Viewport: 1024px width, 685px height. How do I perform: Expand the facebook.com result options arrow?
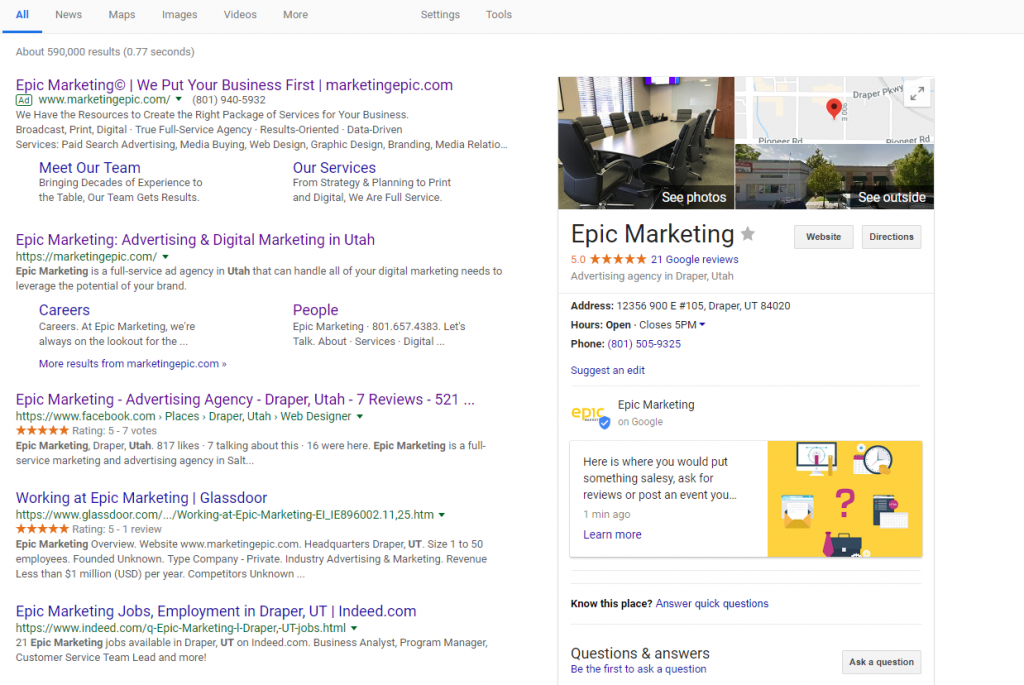click(359, 416)
